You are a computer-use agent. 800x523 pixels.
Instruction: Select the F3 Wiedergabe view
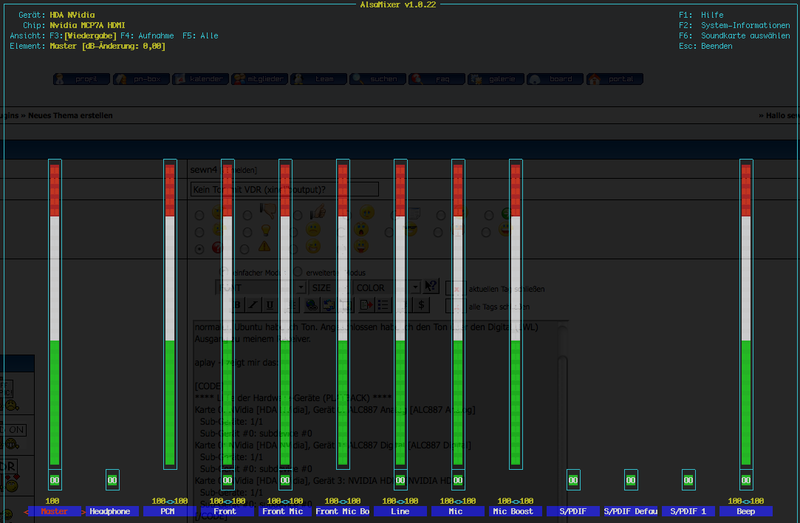[x=83, y=36]
